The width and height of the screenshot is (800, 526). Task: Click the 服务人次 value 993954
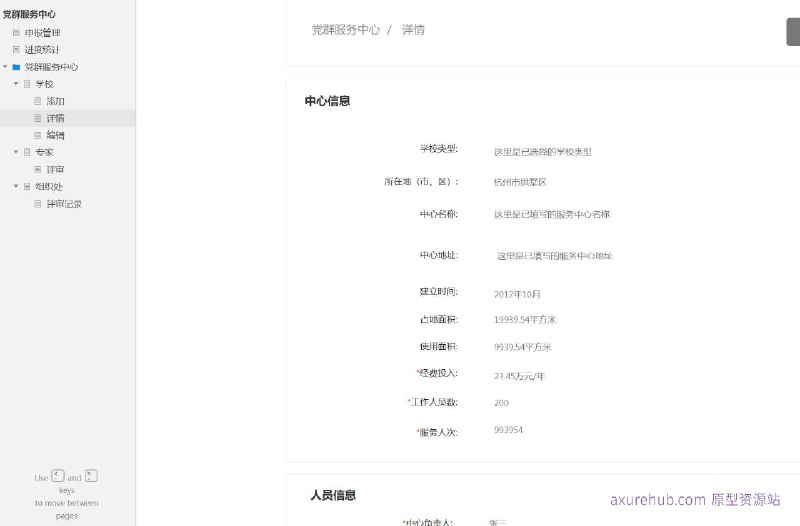pos(508,430)
